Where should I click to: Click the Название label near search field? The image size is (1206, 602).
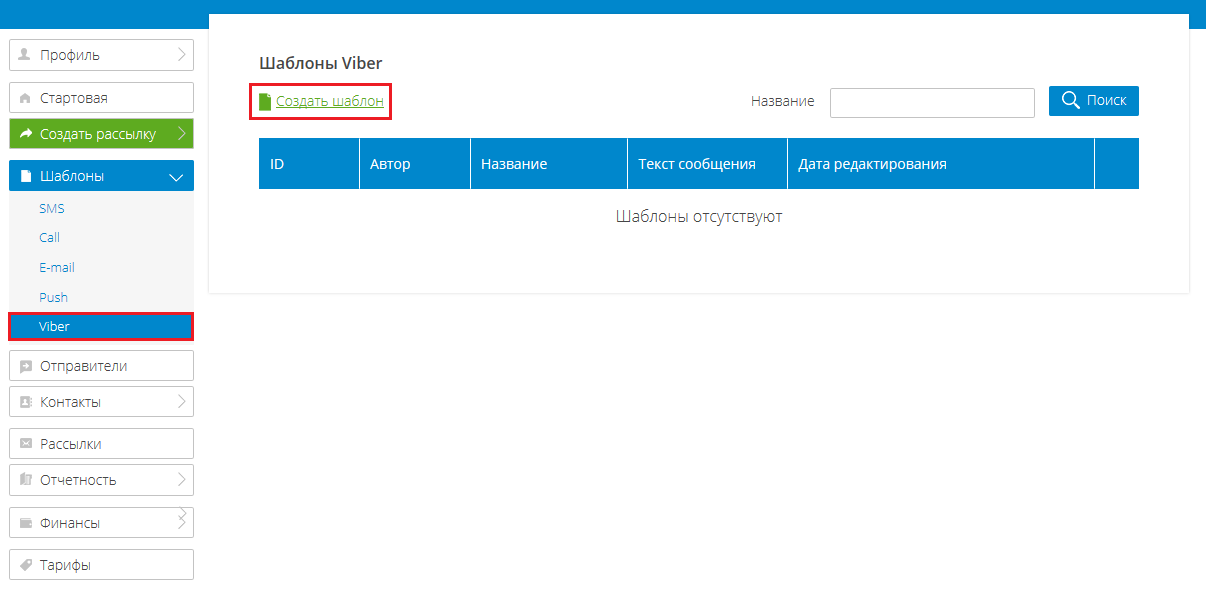pyautogui.click(x=783, y=101)
